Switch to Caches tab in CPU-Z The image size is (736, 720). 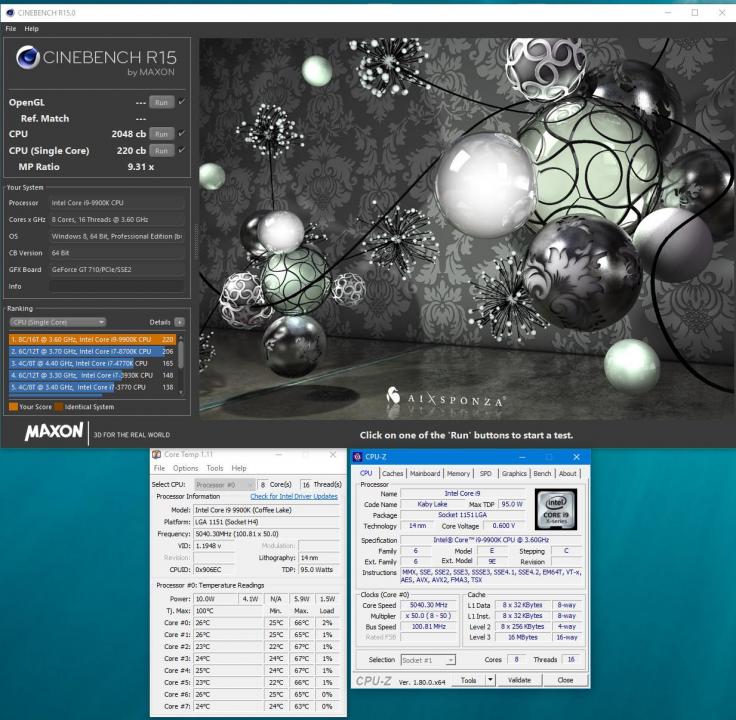tap(392, 474)
